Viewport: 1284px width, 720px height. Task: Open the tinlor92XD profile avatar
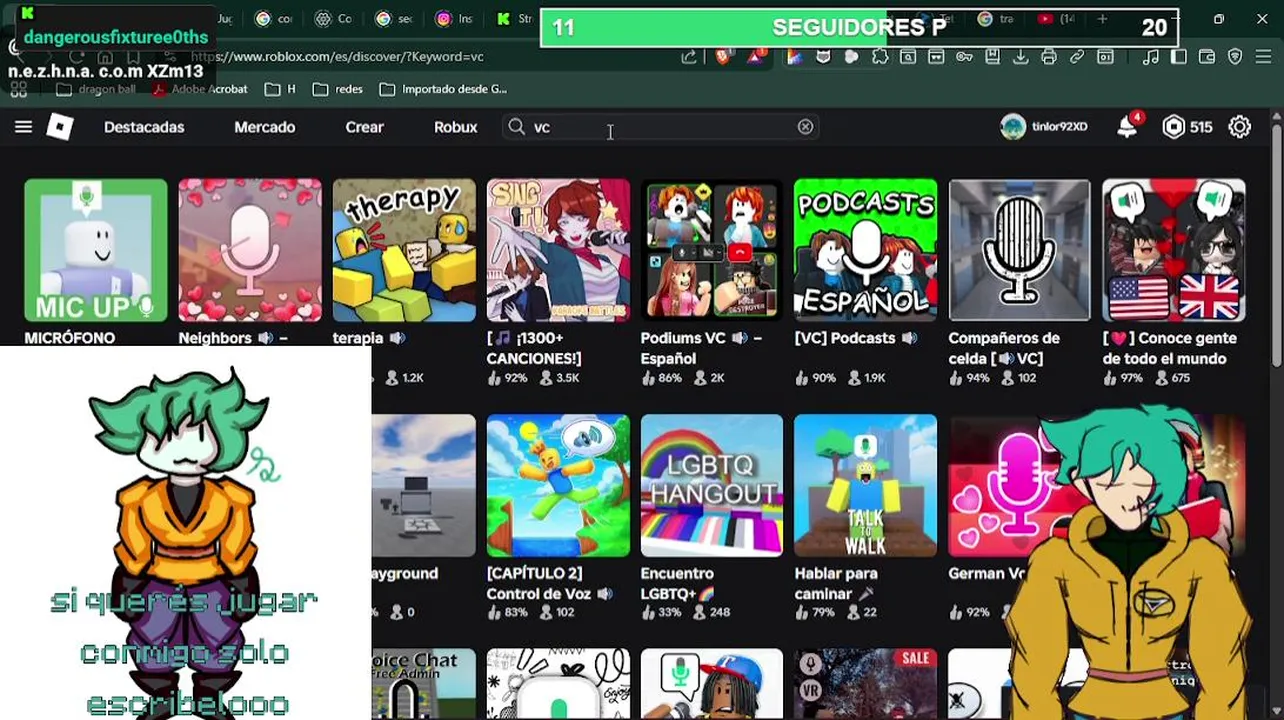click(x=1013, y=127)
